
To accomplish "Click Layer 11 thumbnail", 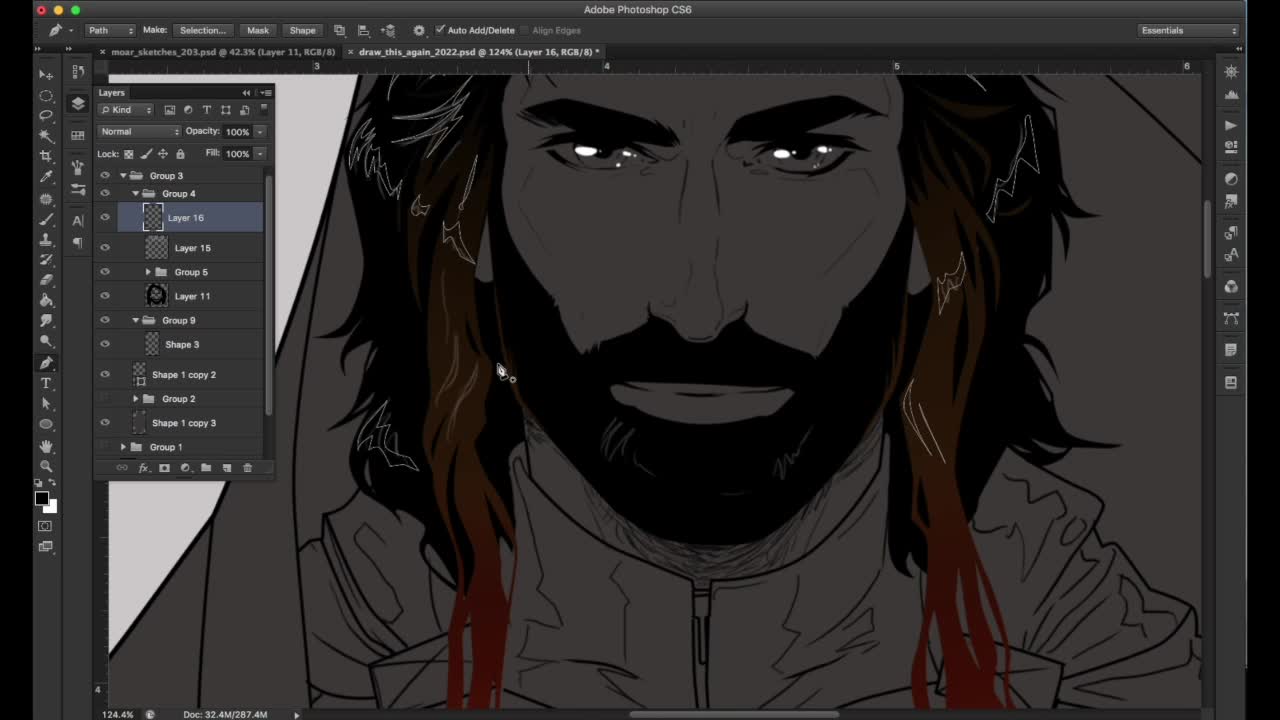I will click(x=155, y=296).
